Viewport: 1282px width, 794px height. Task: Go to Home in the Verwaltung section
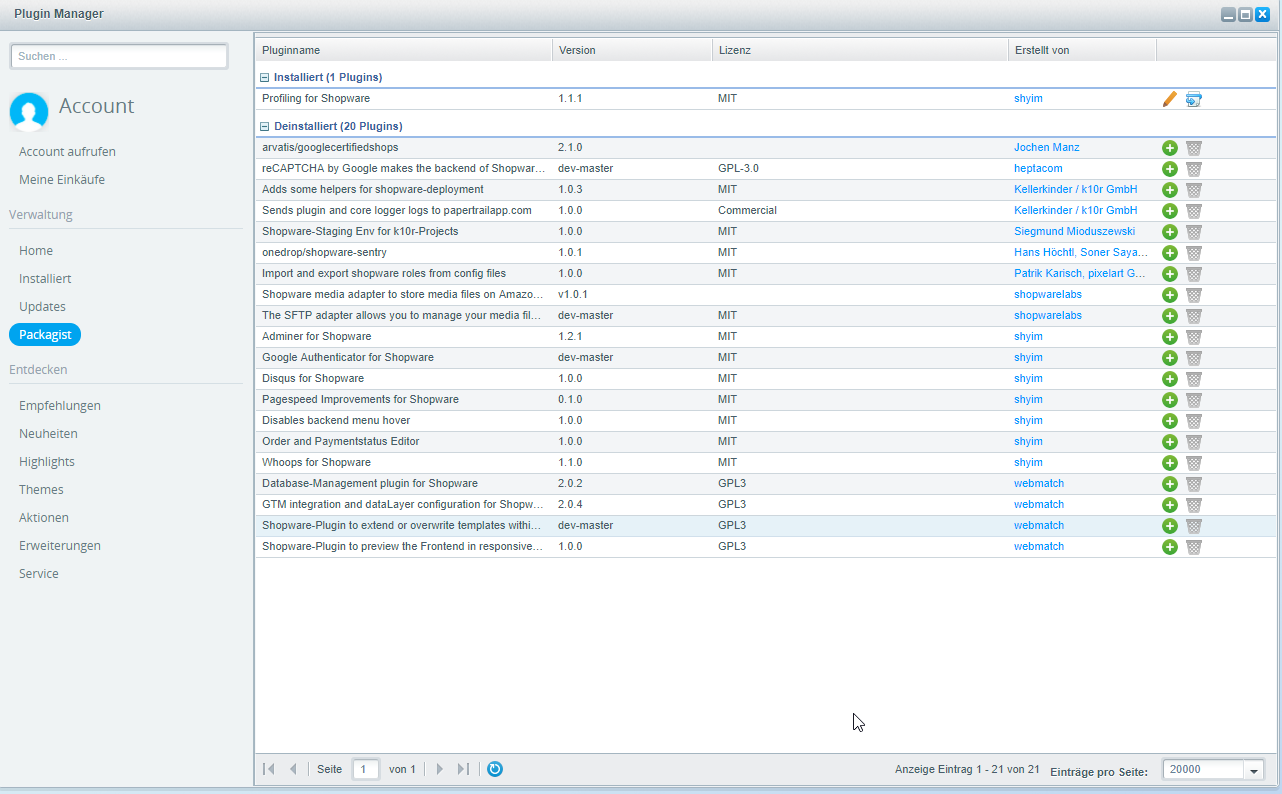click(x=36, y=251)
